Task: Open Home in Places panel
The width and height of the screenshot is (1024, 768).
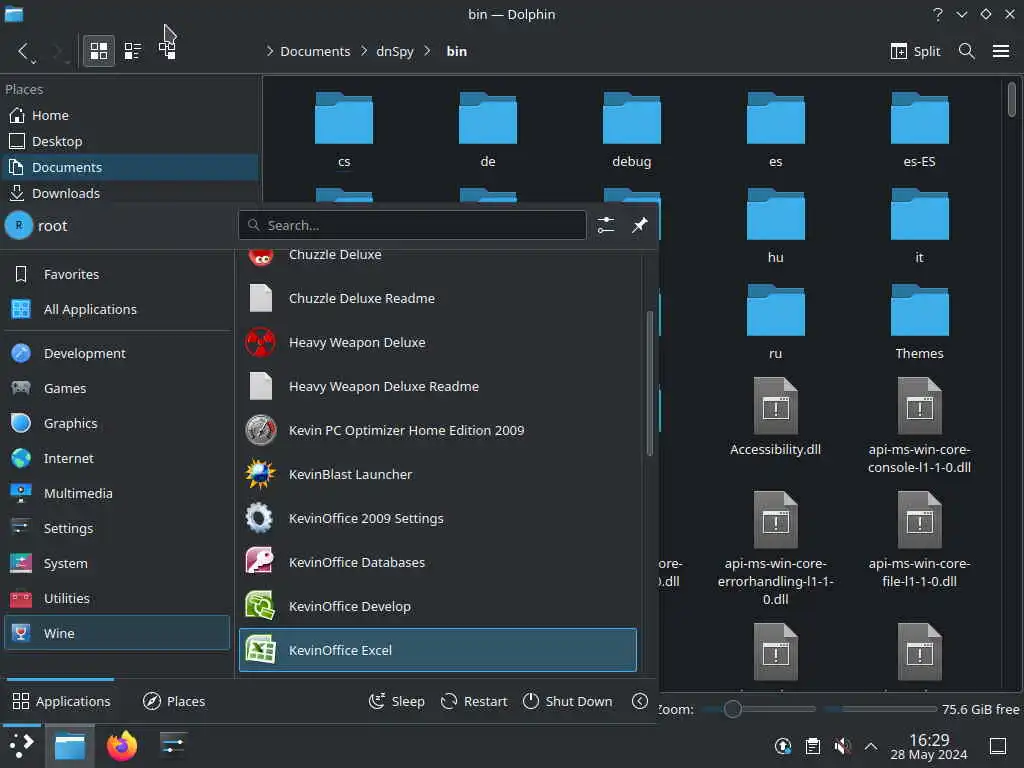Action: [x=131, y=115]
